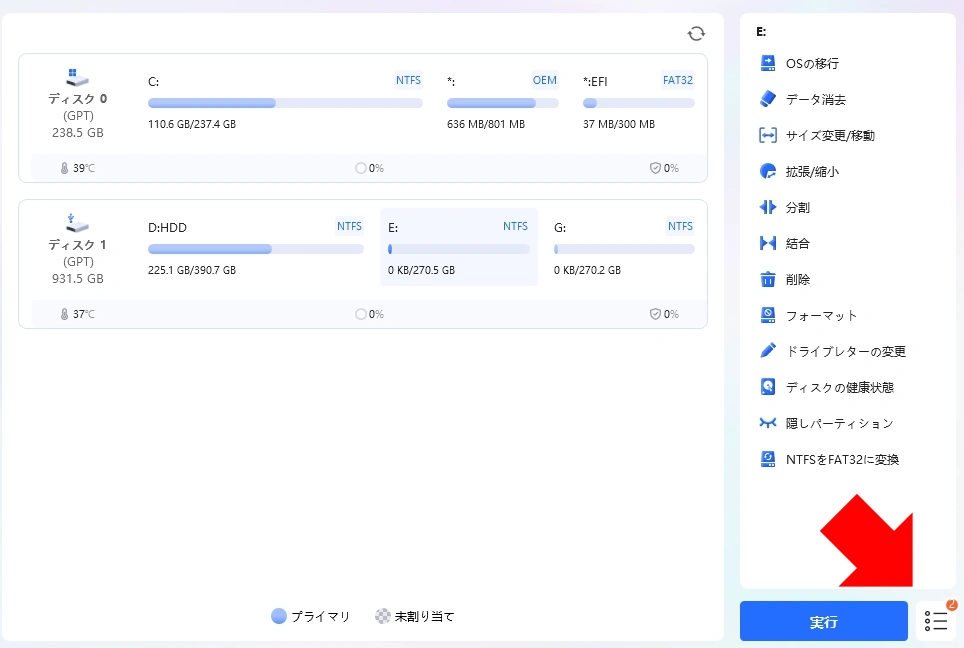The width and height of the screenshot is (964, 648).
Task: Click the refresh disks icon
Action: tap(696, 33)
